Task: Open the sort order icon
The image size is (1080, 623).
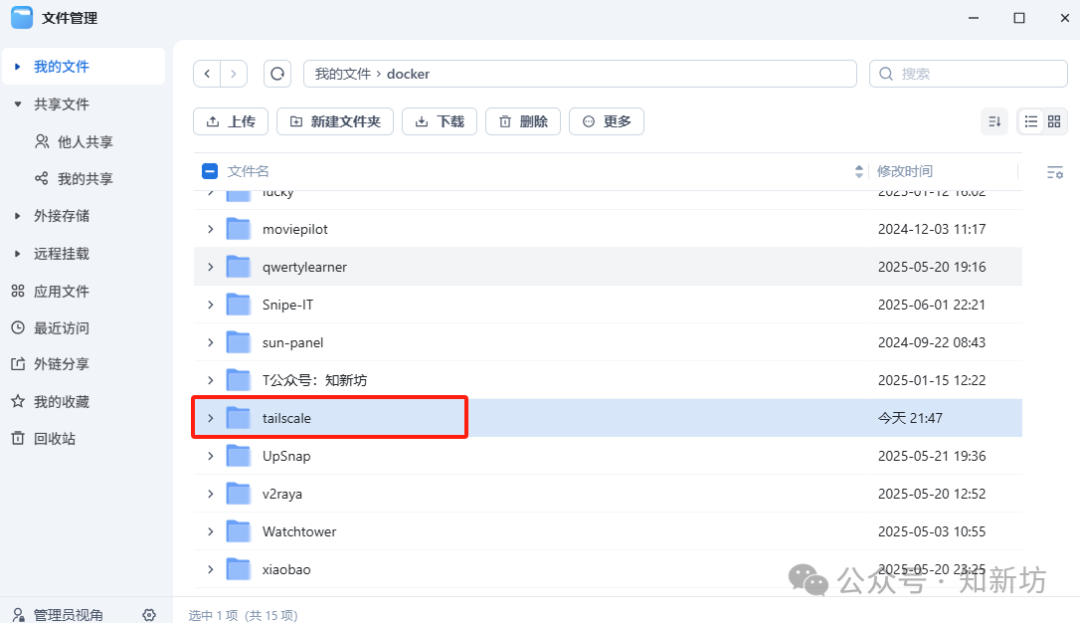Action: [x=994, y=121]
